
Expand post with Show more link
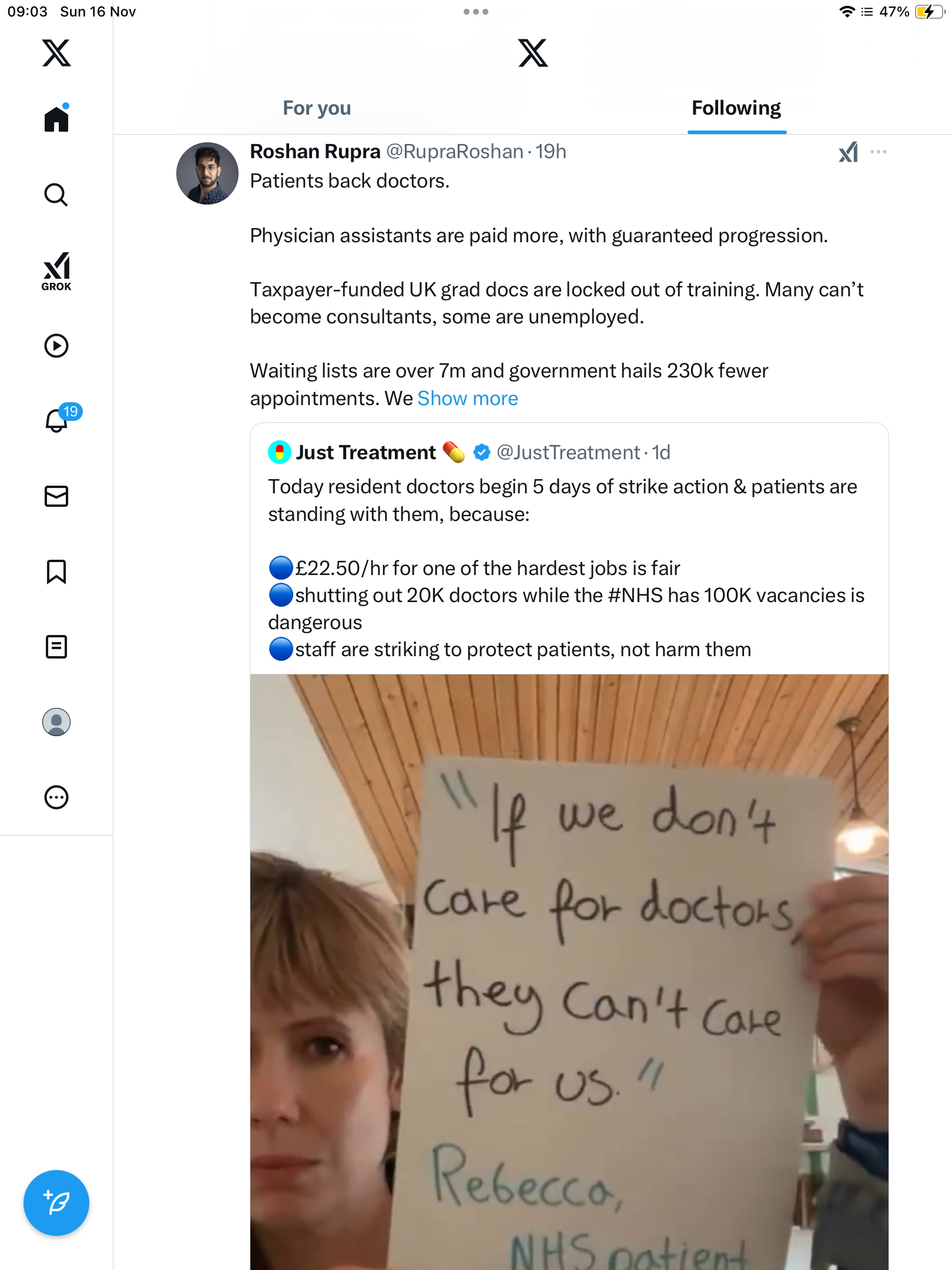tap(468, 399)
